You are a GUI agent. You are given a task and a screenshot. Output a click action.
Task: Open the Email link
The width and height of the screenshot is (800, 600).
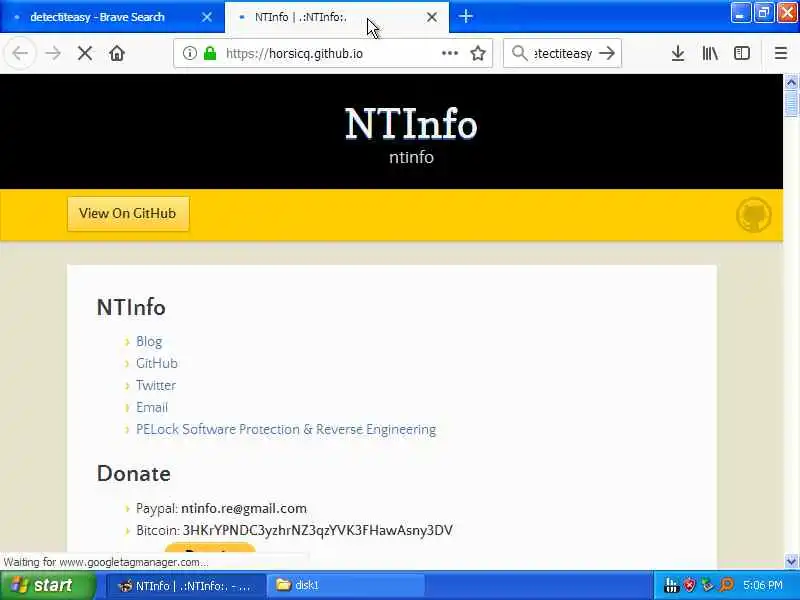point(152,407)
